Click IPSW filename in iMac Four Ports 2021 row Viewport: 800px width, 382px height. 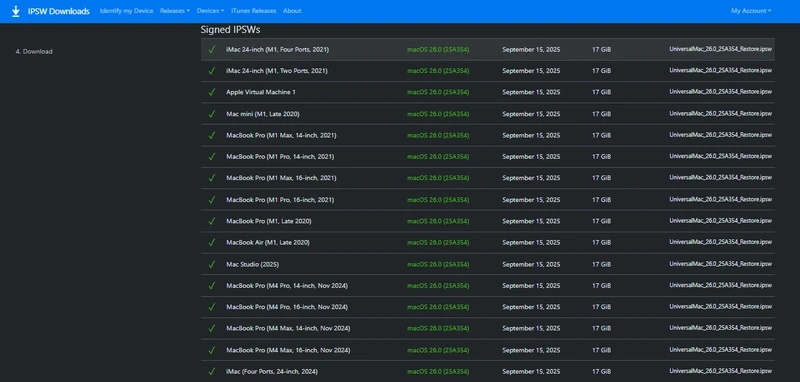point(720,49)
